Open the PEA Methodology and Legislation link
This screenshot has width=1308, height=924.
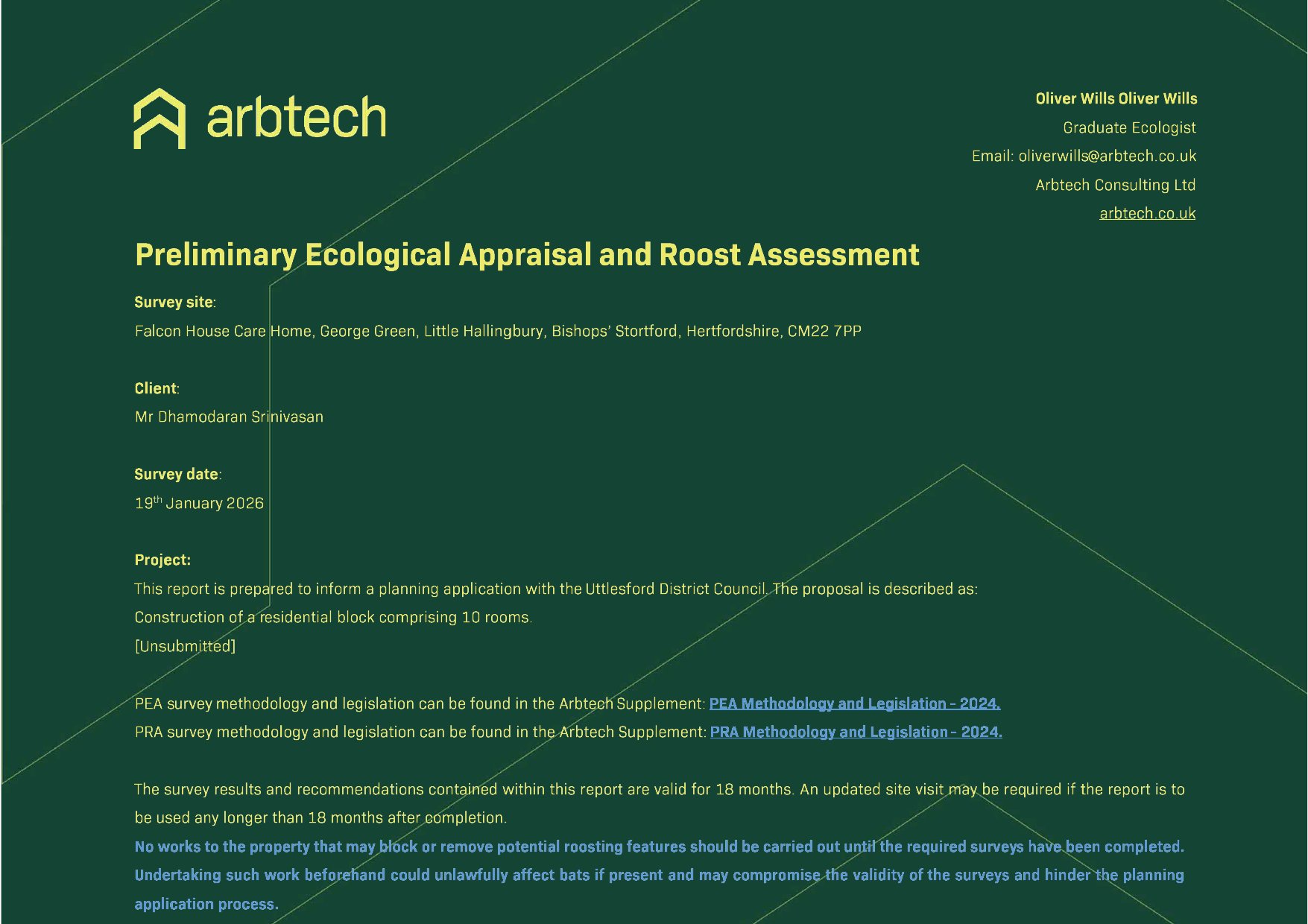(854, 703)
